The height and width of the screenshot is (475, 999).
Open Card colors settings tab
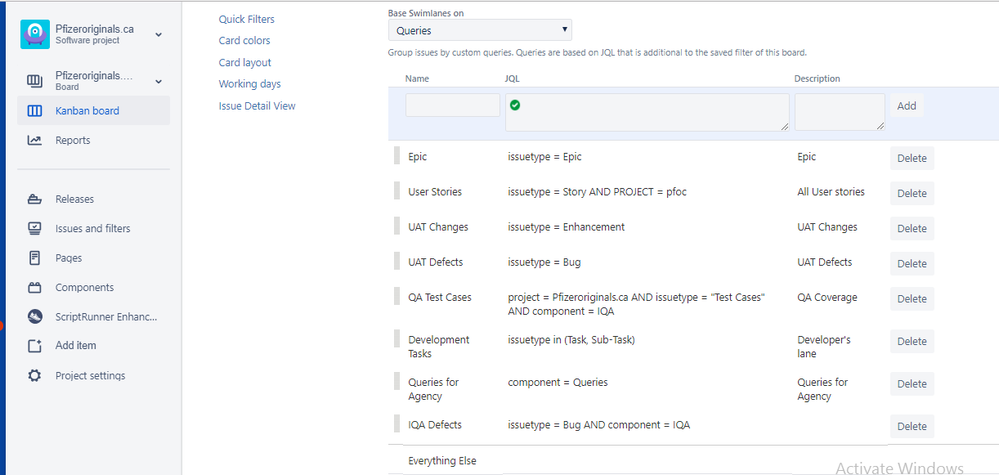tap(244, 41)
